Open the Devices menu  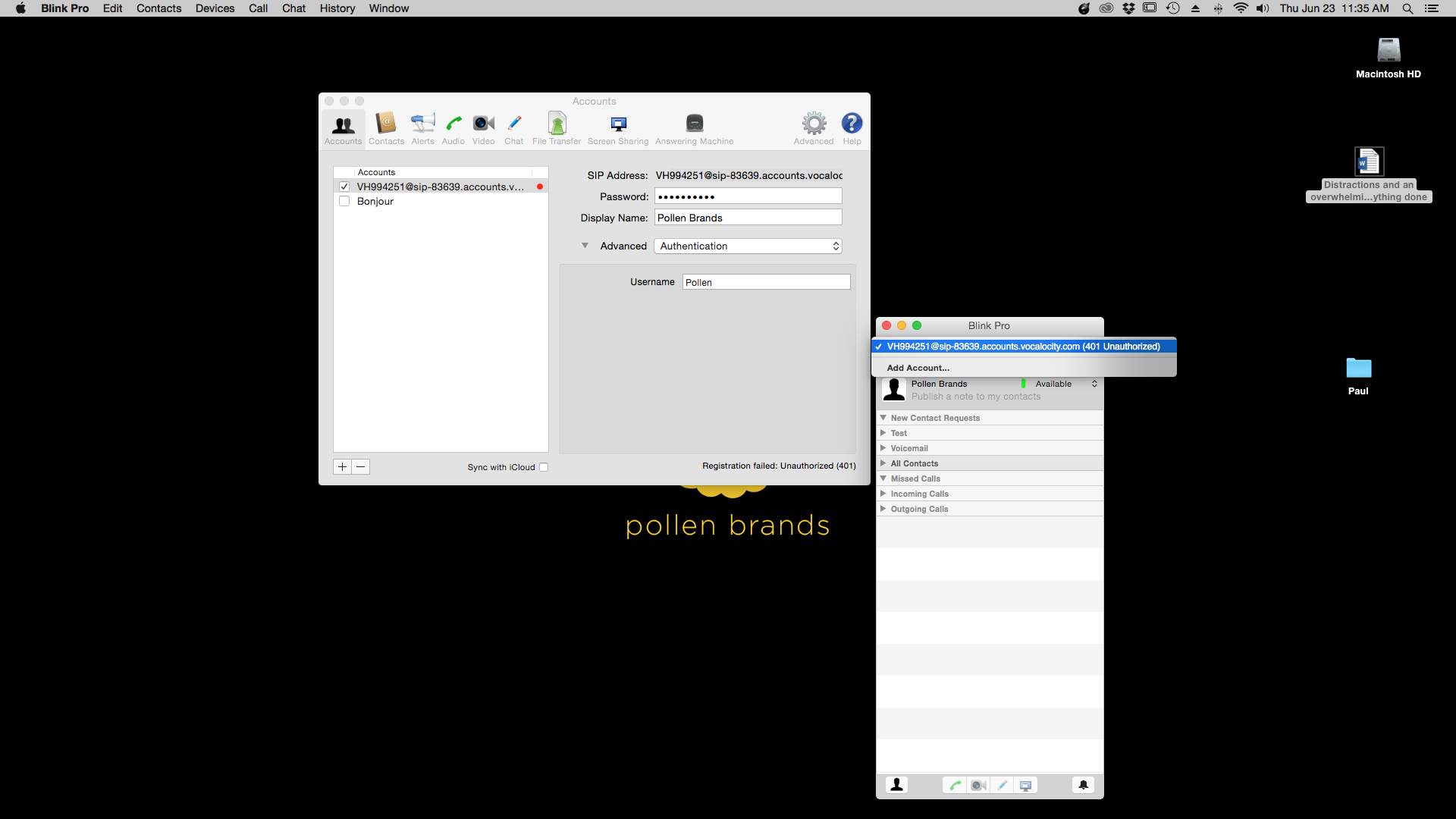[215, 8]
